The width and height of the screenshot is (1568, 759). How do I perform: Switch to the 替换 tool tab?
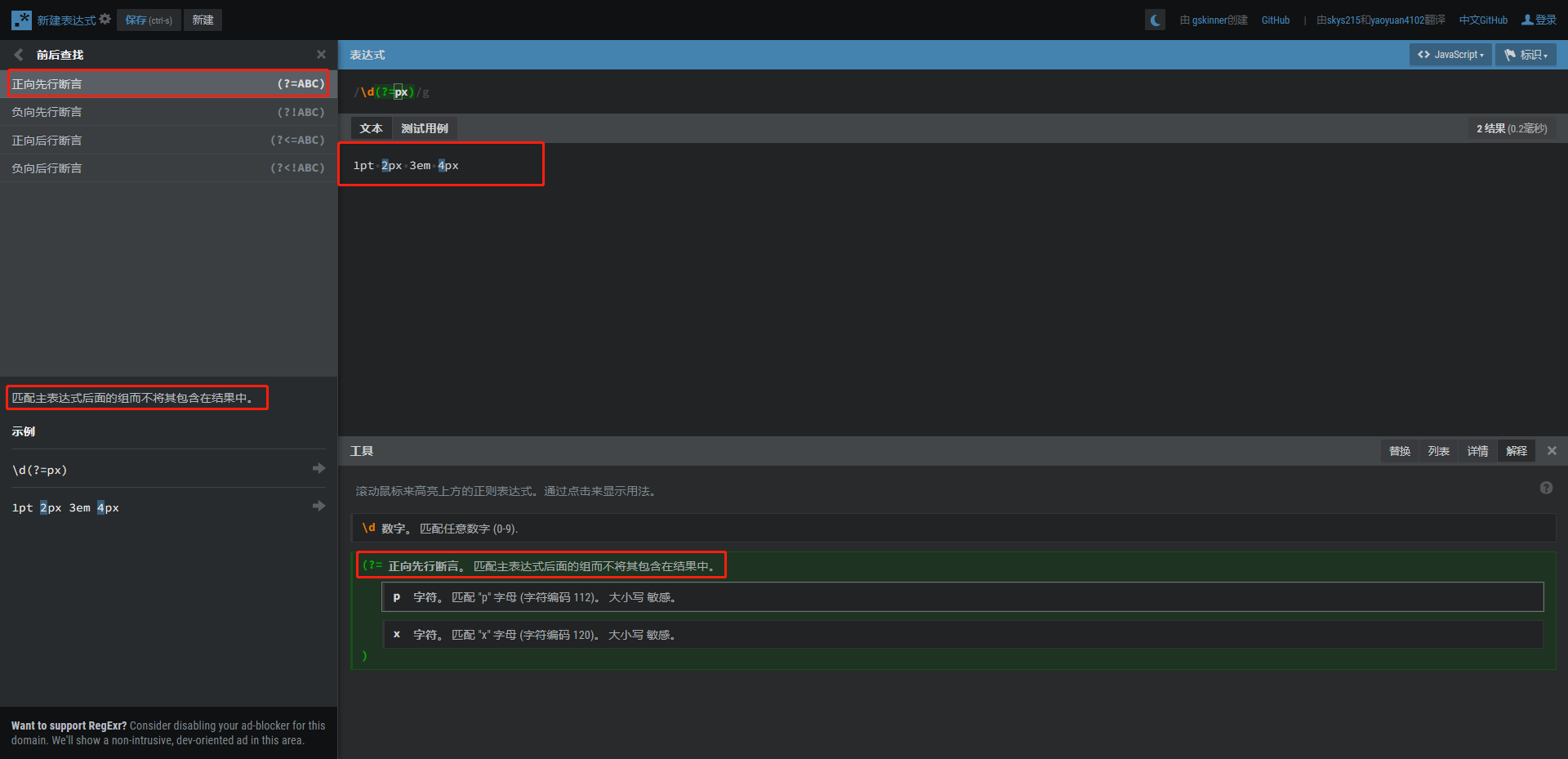1400,451
